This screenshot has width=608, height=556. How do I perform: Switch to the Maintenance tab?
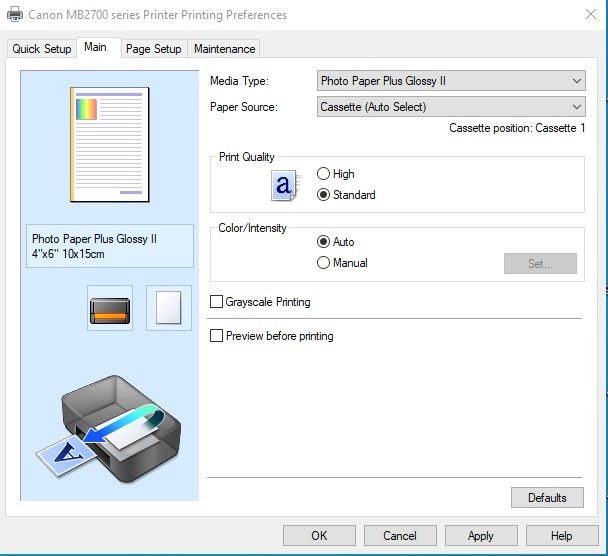tap(225, 49)
